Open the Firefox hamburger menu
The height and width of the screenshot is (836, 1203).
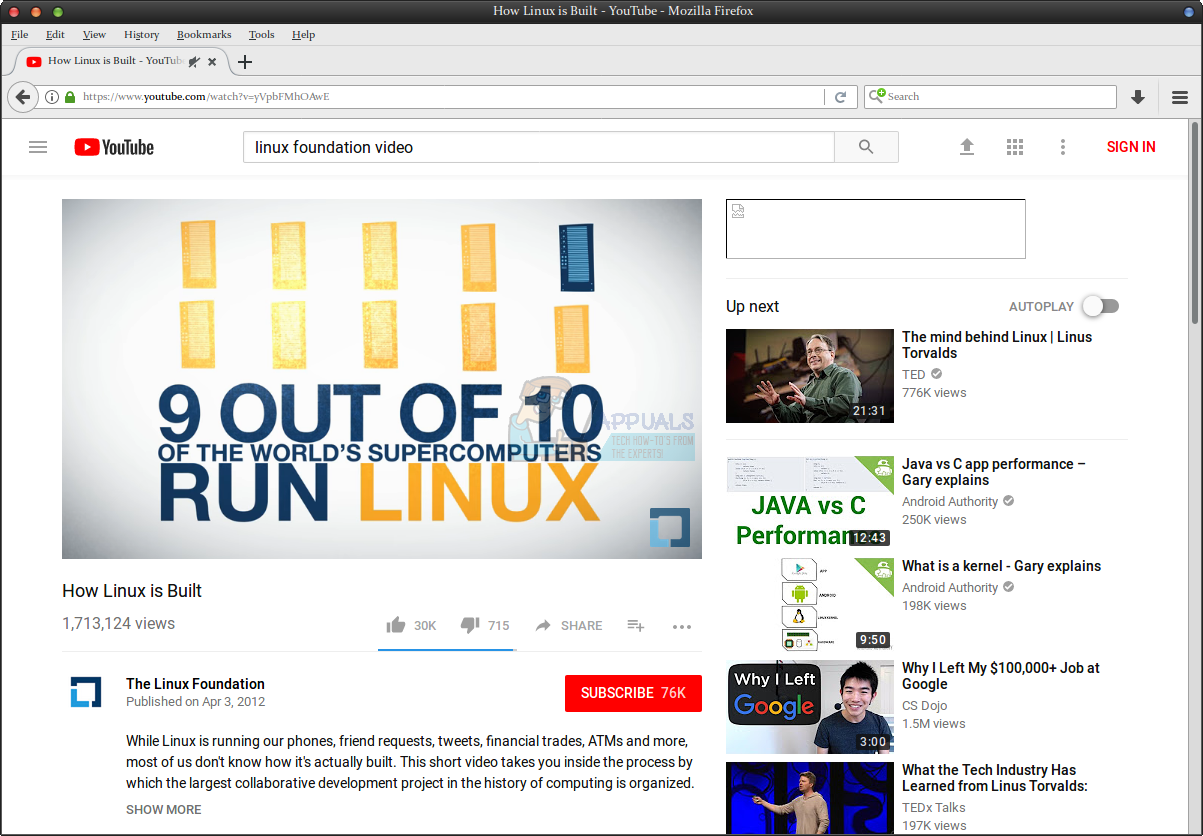[x=1180, y=97]
